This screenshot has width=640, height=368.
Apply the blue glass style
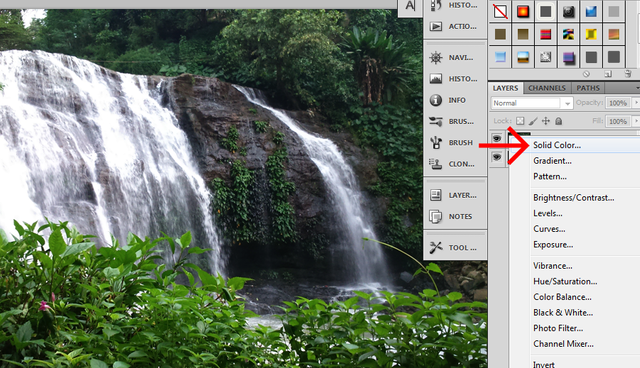591,11
